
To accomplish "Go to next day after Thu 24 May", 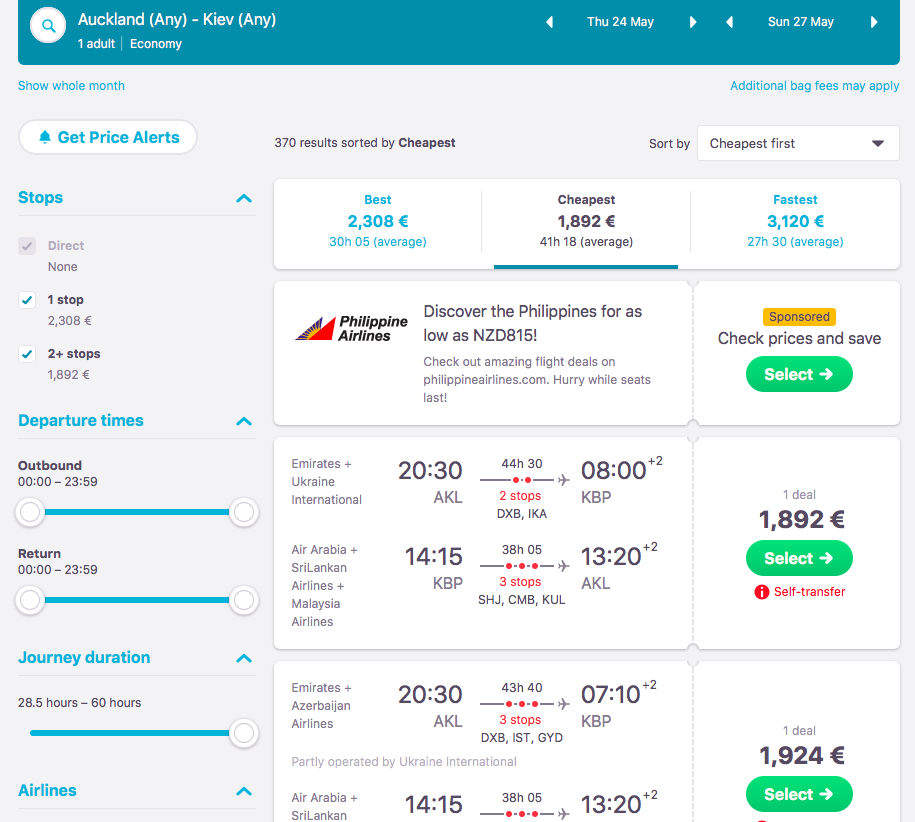I will pos(693,22).
